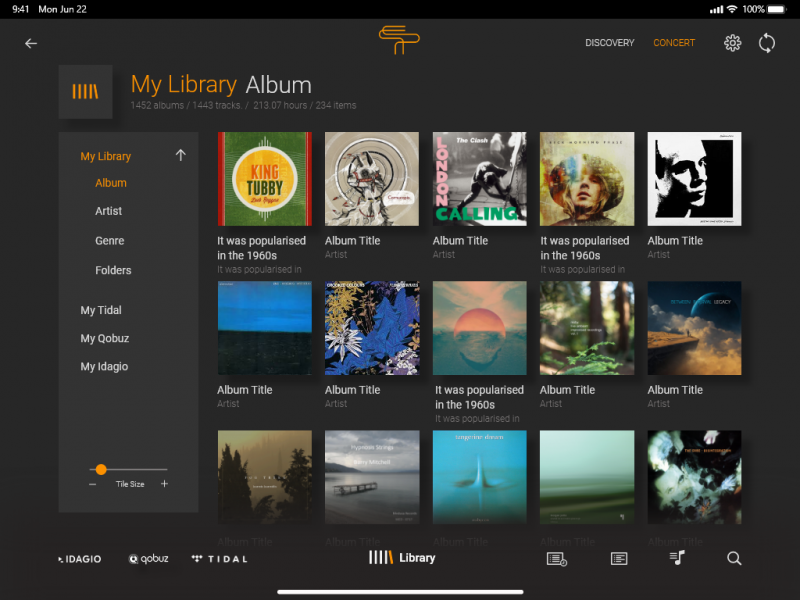Select the IDAGIO service icon
Screen dimensions: 800x600
77,558
